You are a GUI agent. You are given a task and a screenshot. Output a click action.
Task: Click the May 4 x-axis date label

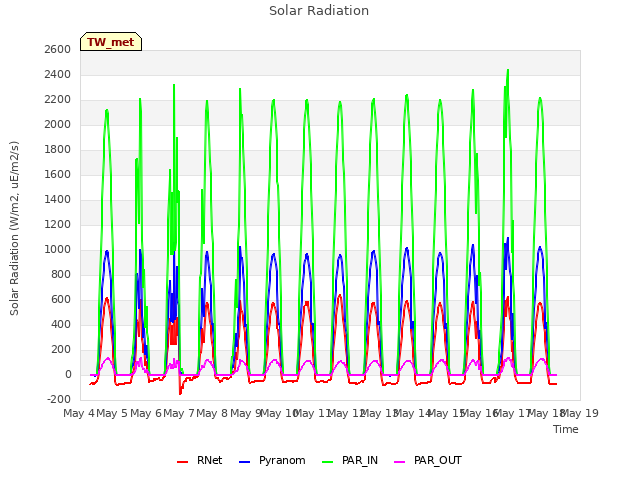tap(79, 413)
